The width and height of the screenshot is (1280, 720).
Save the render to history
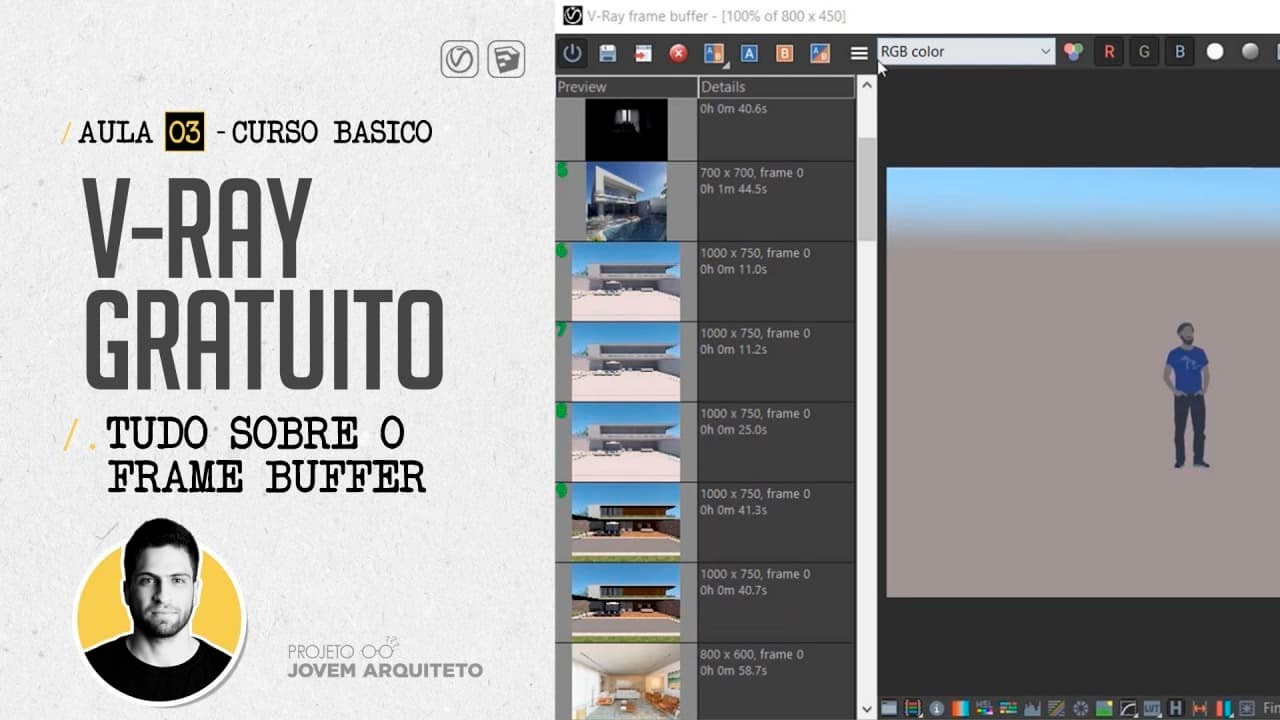pos(607,53)
